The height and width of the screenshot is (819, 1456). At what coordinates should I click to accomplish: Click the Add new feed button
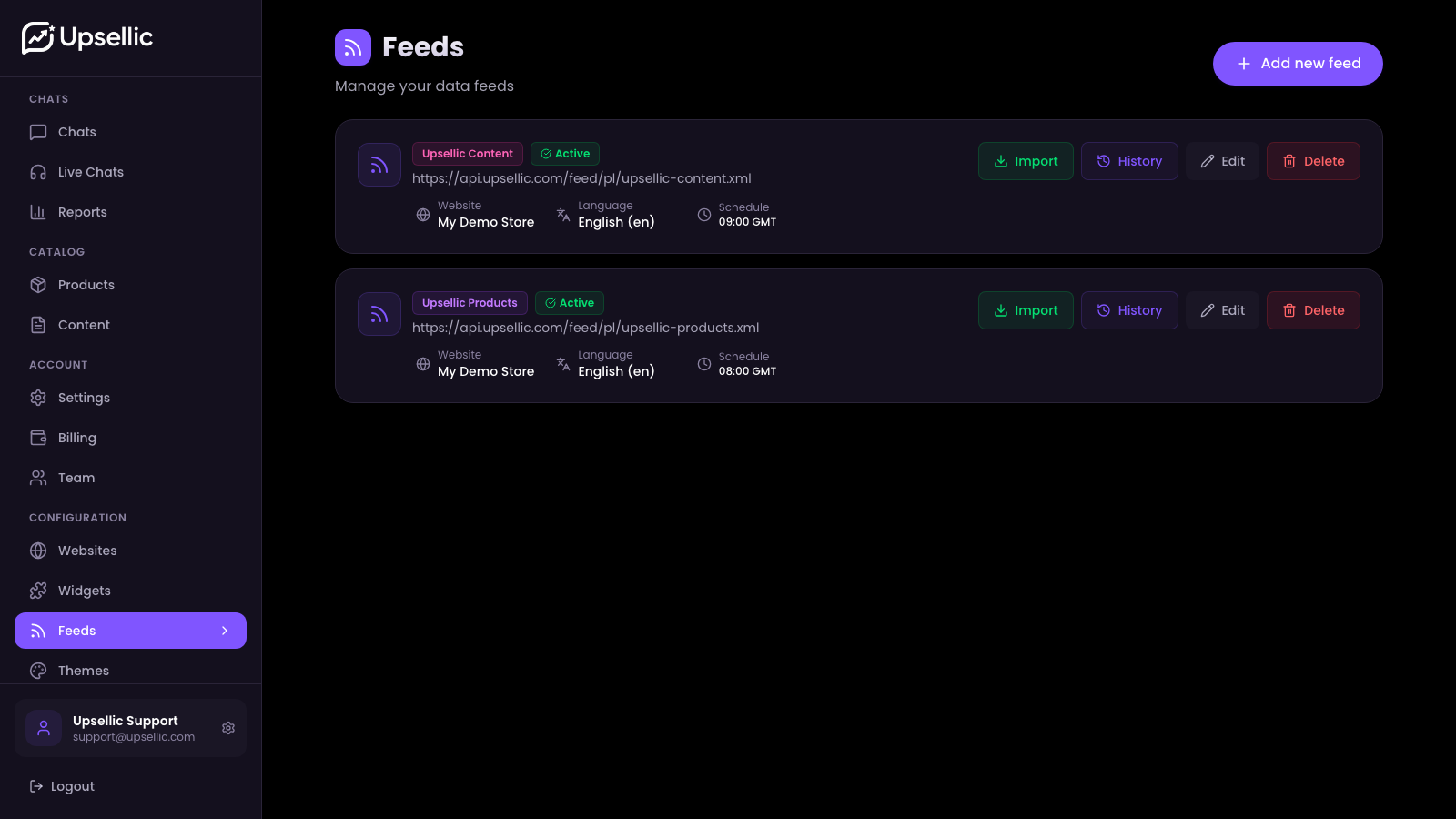tap(1298, 64)
